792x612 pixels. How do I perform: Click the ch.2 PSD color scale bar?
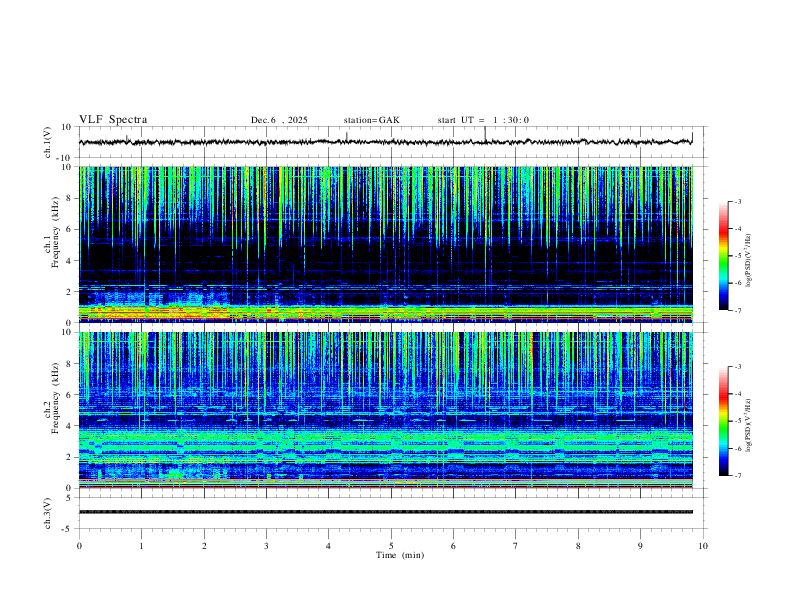pos(723,421)
